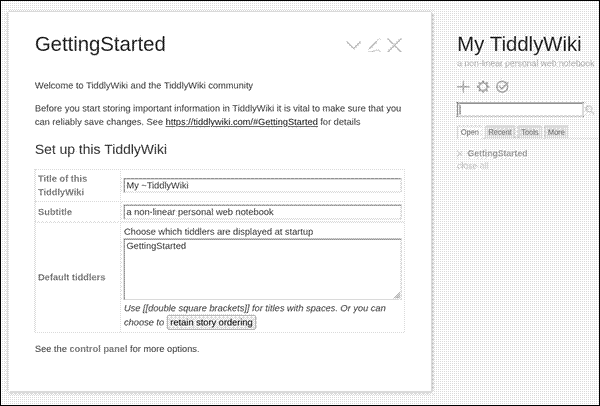600x406 pixels.
Task: Click the 'retain story ordering' button
Action: click(x=211, y=323)
